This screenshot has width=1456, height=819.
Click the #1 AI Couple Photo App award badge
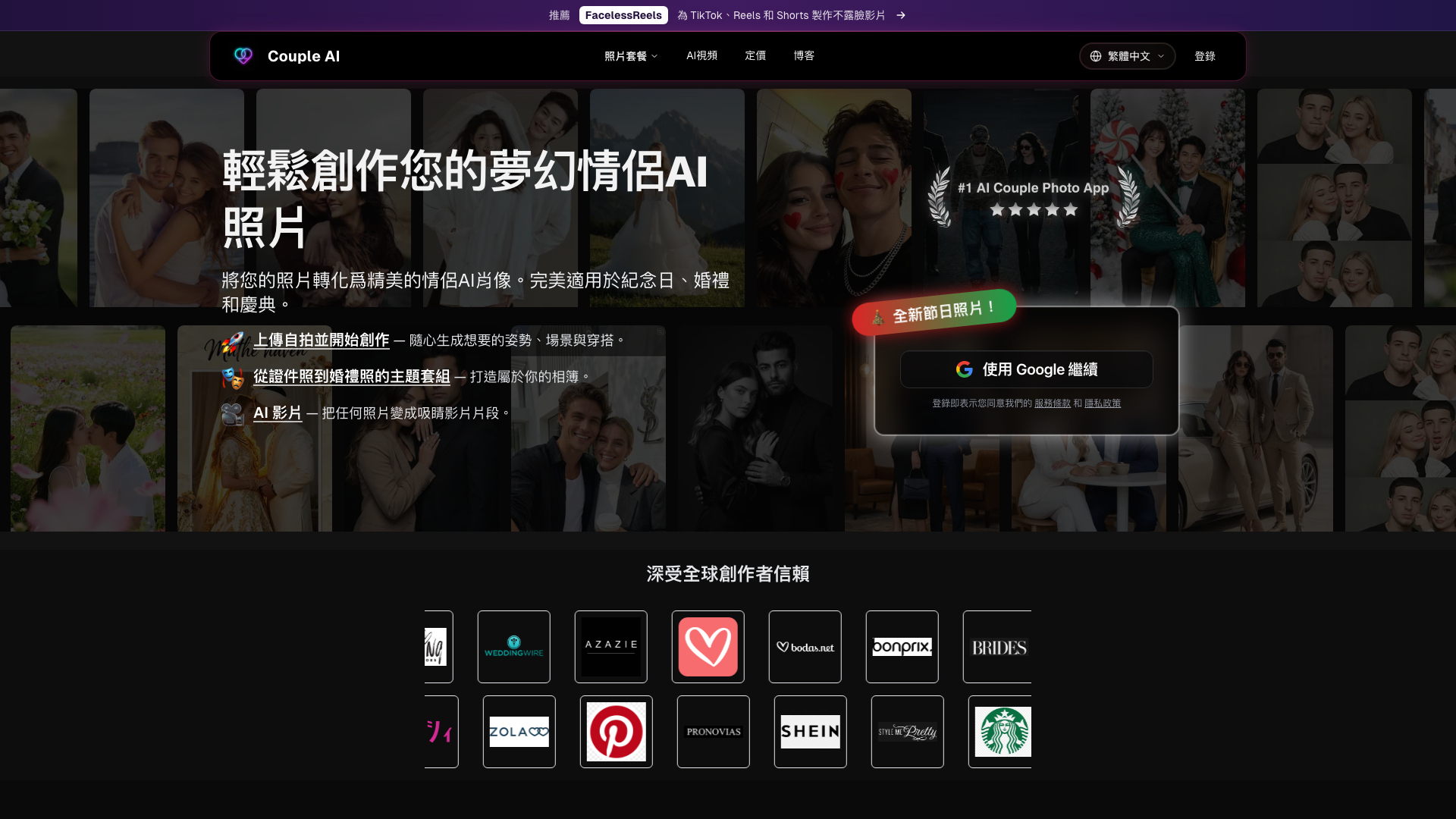(x=1034, y=197)
